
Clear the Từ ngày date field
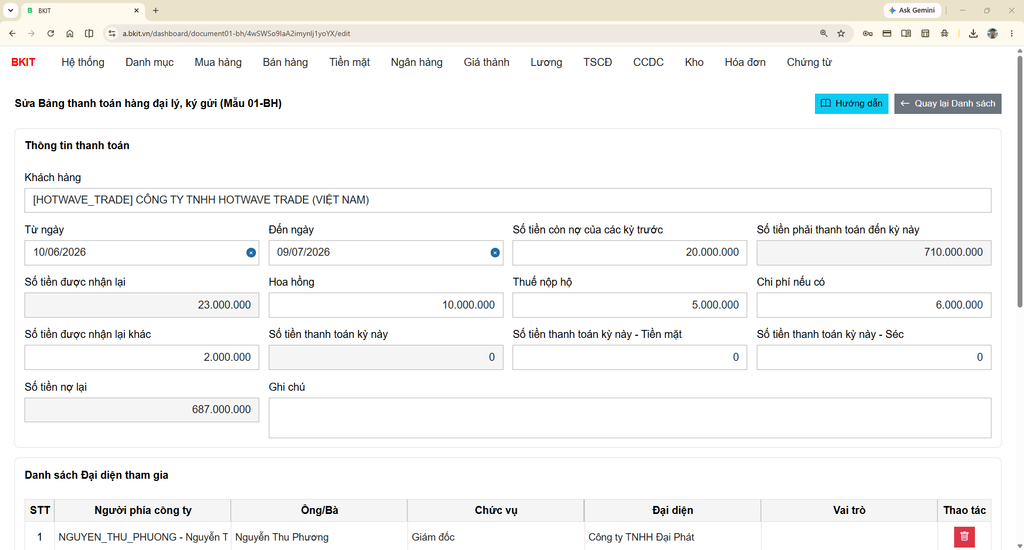pos(251,253)
